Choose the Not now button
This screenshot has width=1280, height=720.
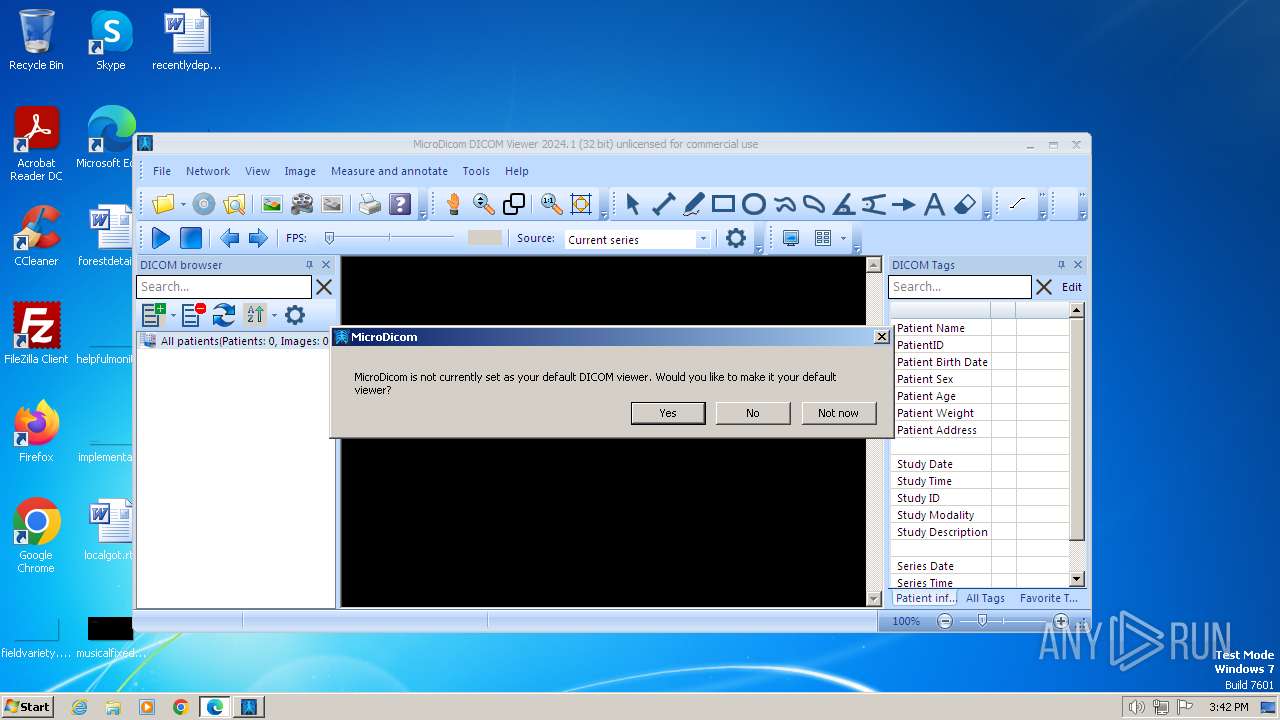[x=838, y=413]
